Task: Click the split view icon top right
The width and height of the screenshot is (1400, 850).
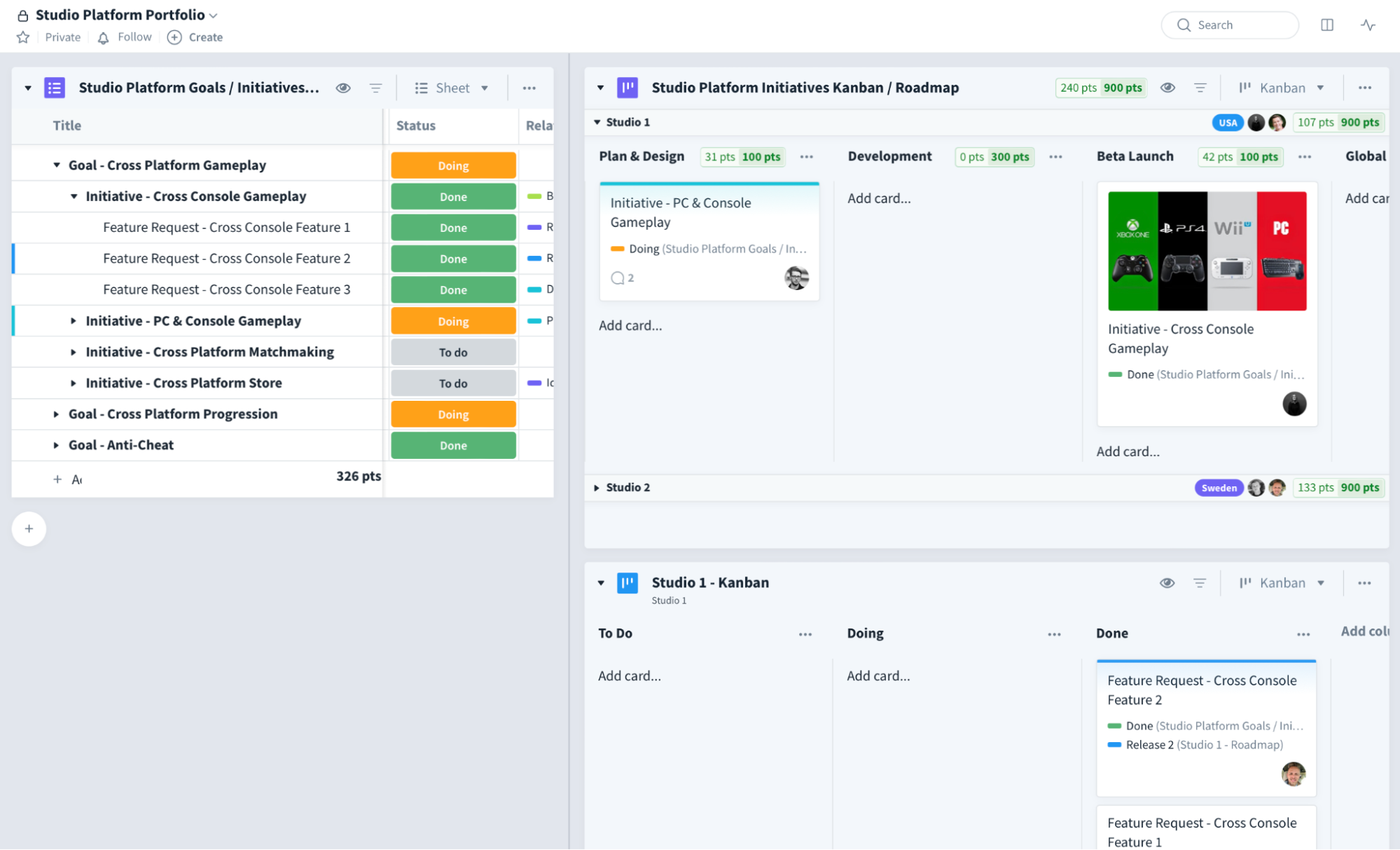Action: tap(1327, 25)
